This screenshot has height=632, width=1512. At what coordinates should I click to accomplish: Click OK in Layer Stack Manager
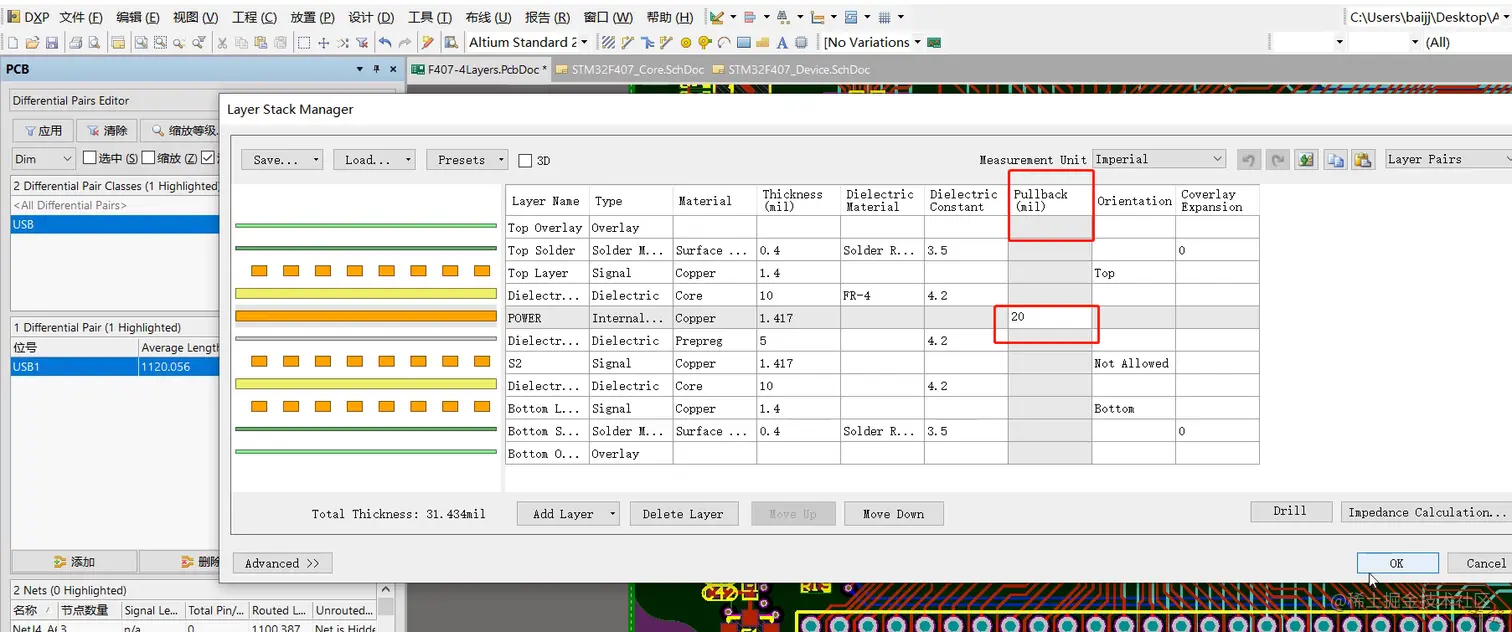tap(1397, 563)
